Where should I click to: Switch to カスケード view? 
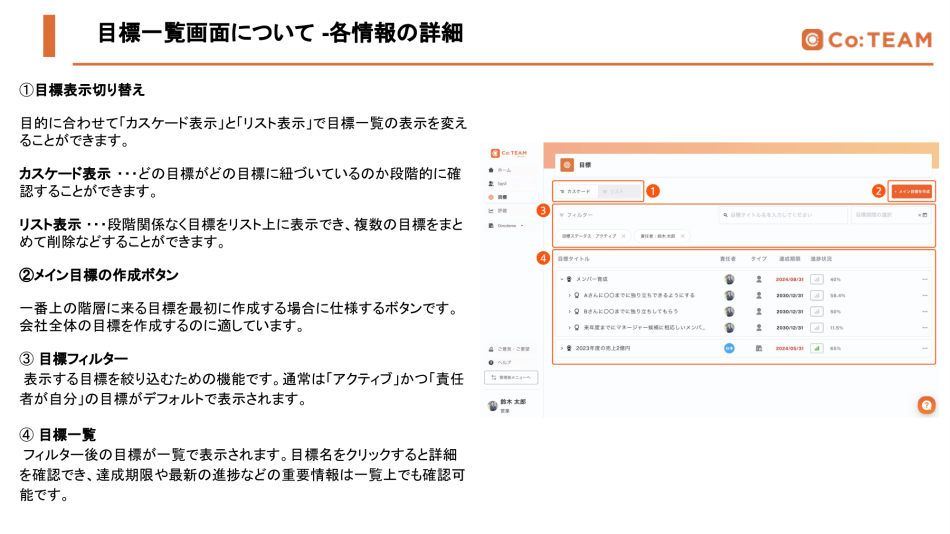pos(575,192)
